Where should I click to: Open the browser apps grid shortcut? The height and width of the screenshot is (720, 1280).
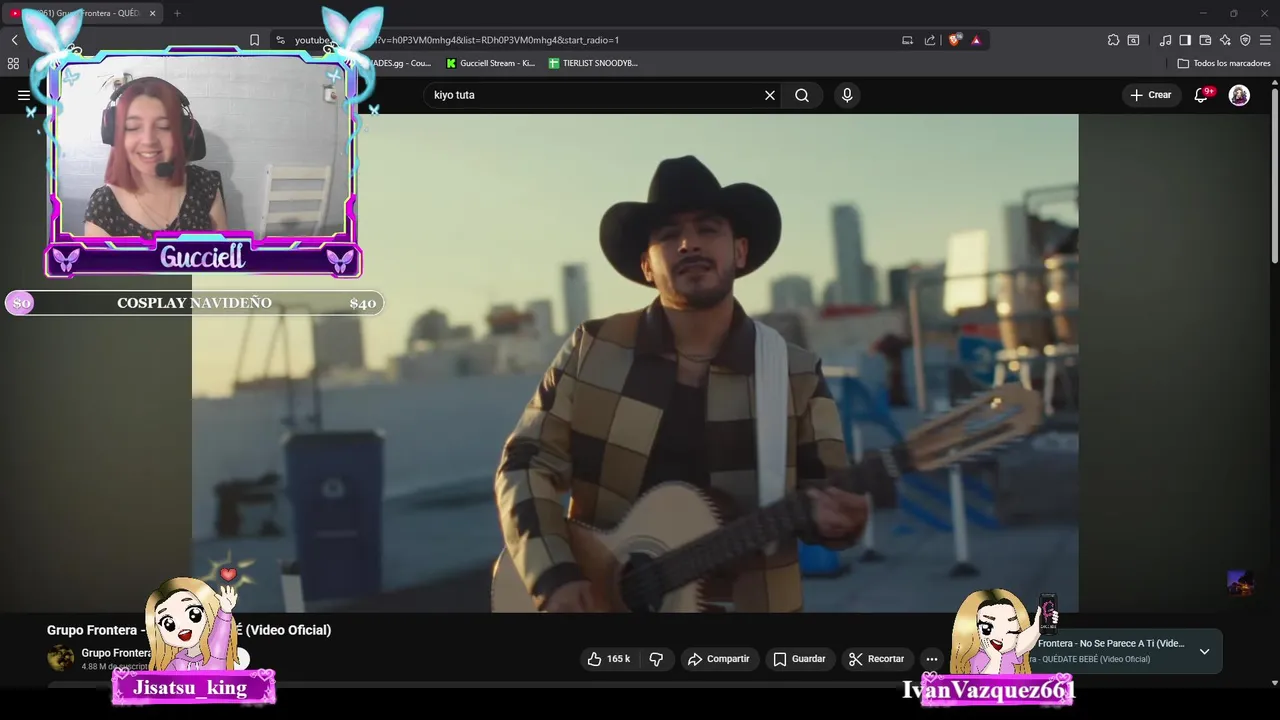click(x=13, y=63)
